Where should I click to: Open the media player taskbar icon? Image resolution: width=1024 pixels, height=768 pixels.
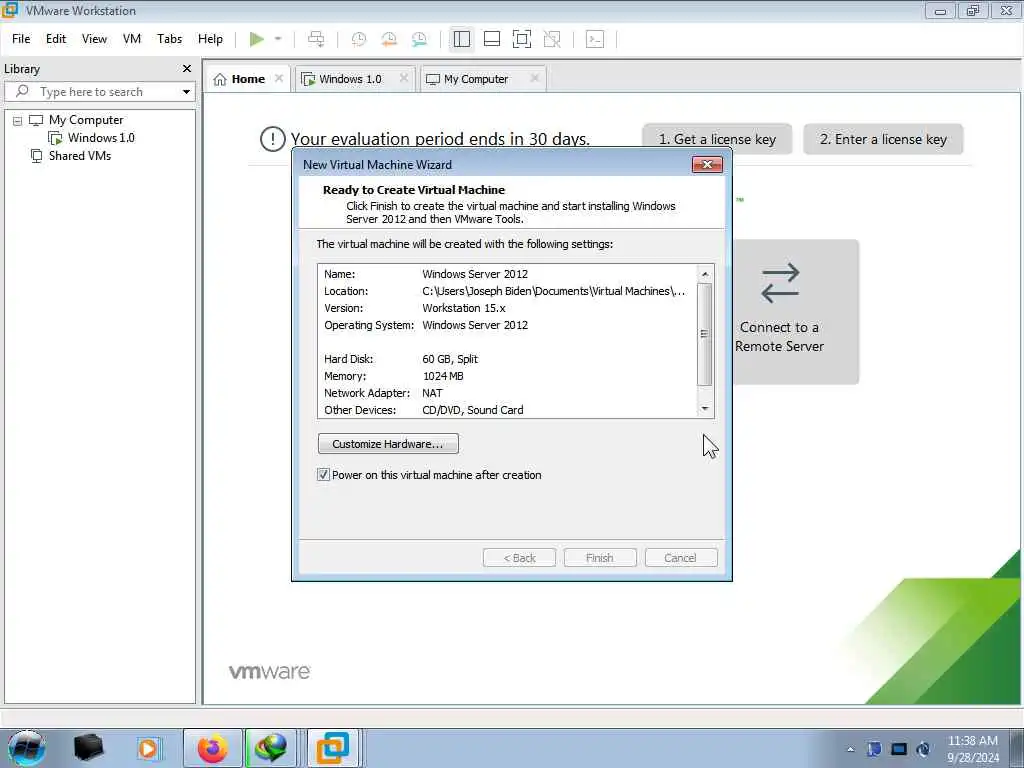tap(148, 748)
